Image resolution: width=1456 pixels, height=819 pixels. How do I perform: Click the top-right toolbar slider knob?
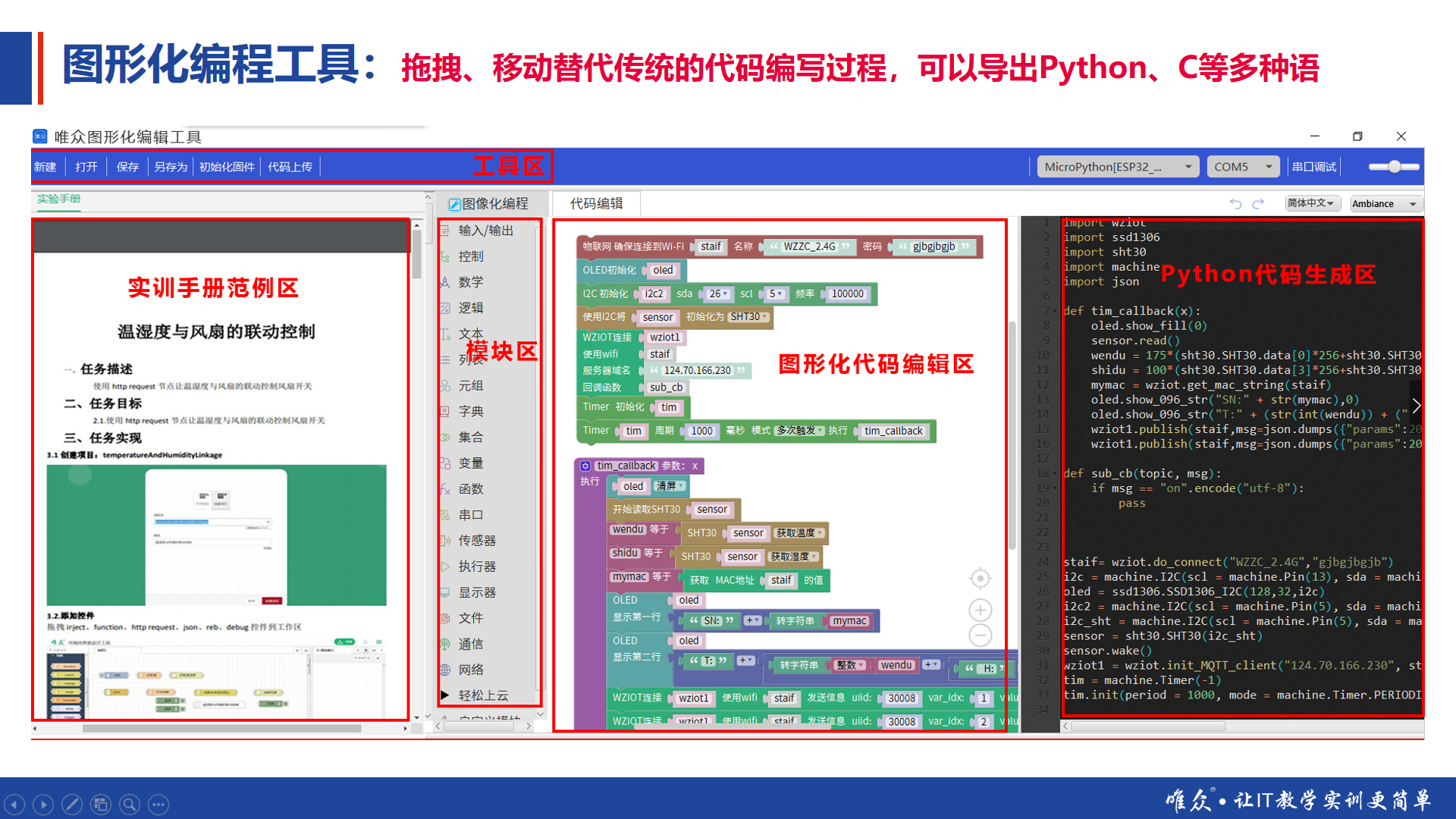point(1394,167)
